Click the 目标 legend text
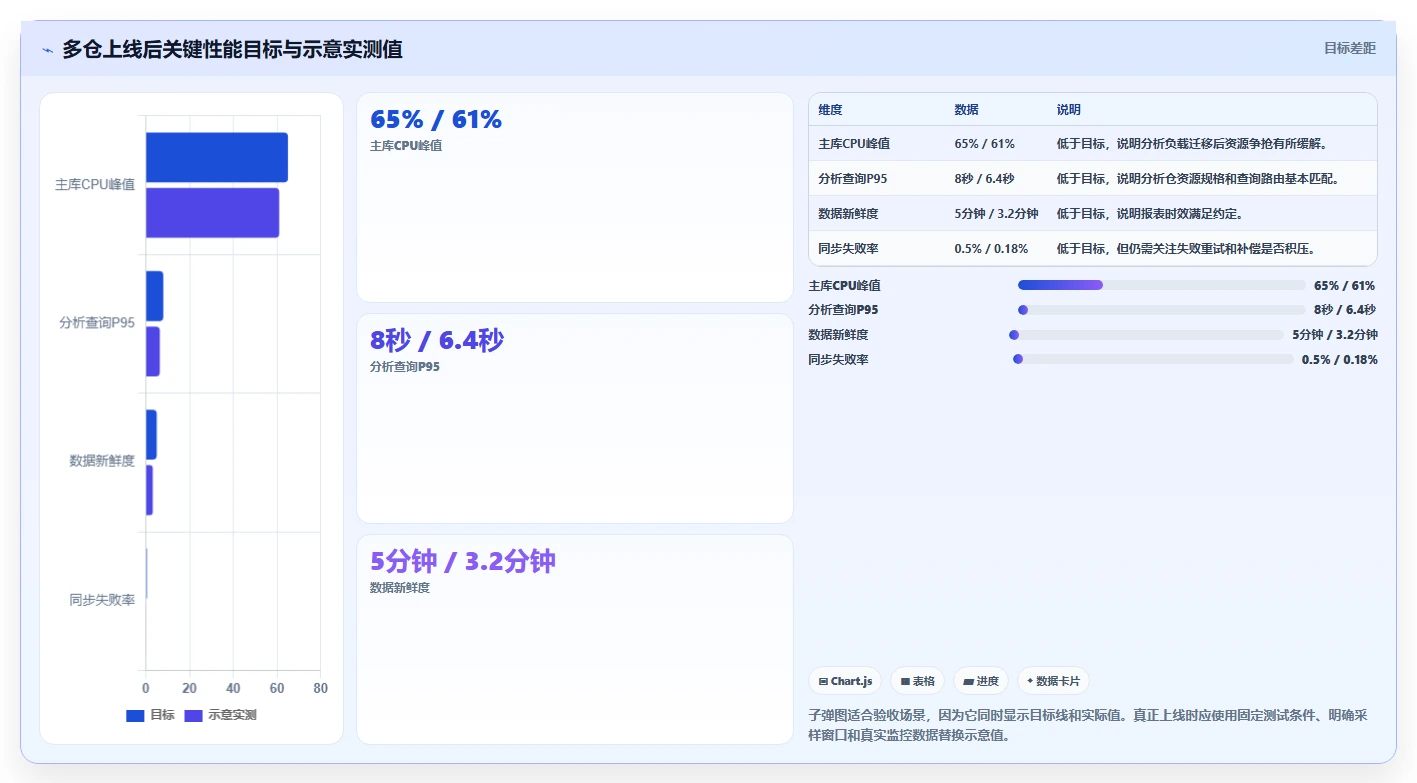Screen dimensions: 1417x783 pyautogui.click(x=162, y=716)
